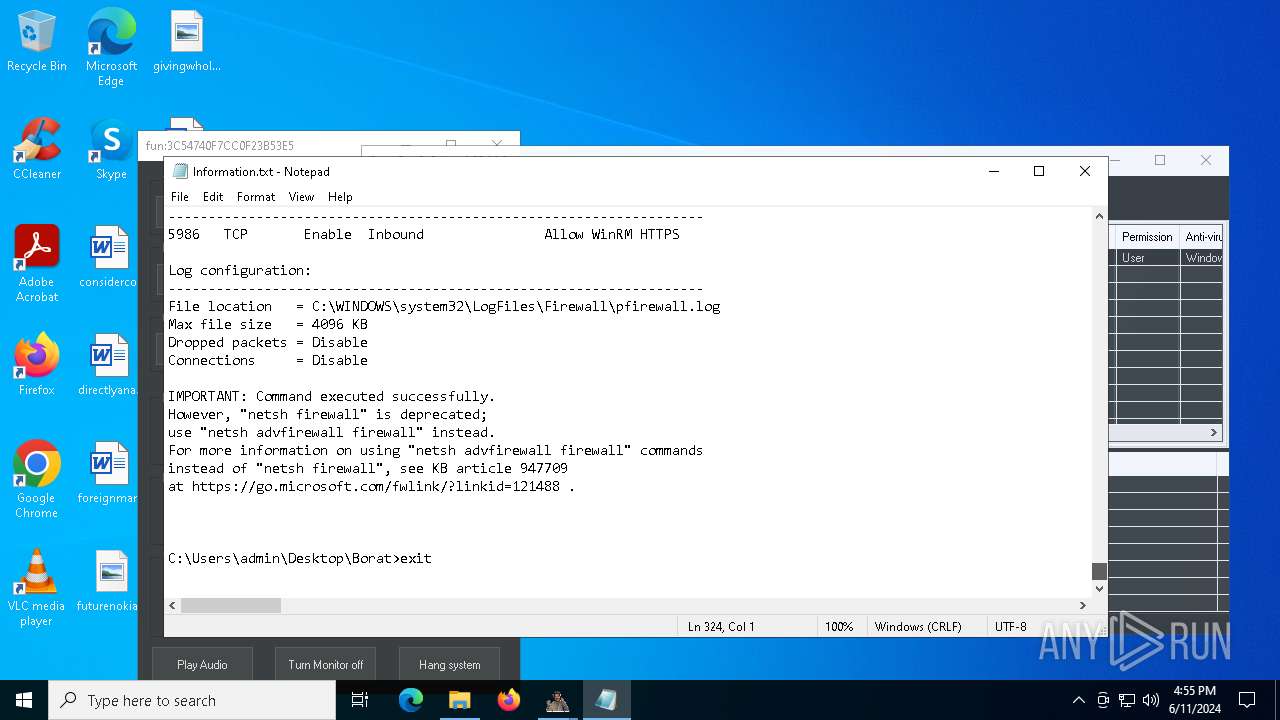Open the directlyana Word document on desktop
This screenshot has width=1280, height=720.
108,366
